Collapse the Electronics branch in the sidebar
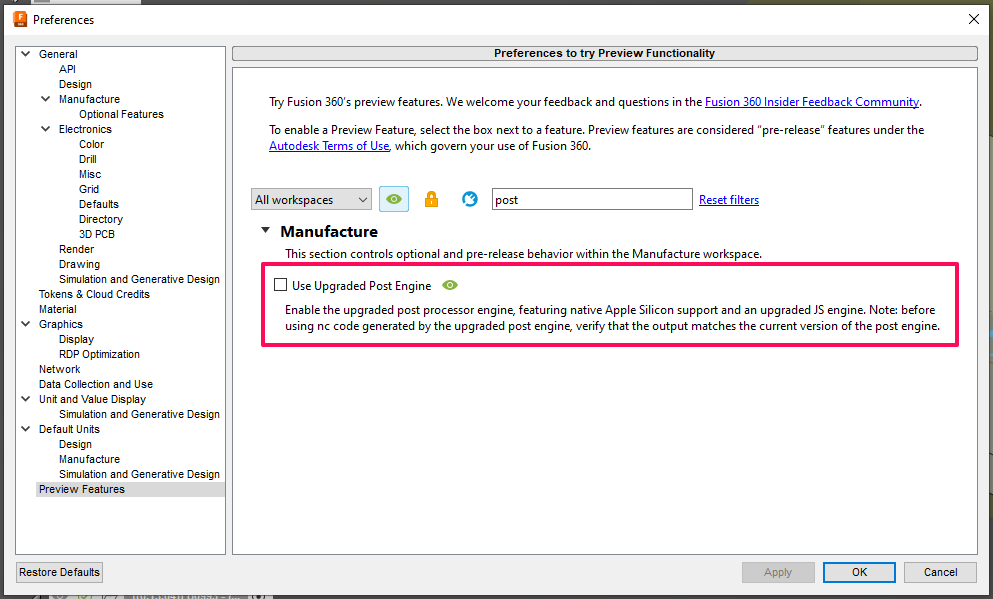The image size is (993, 599). tap(44, 129)
